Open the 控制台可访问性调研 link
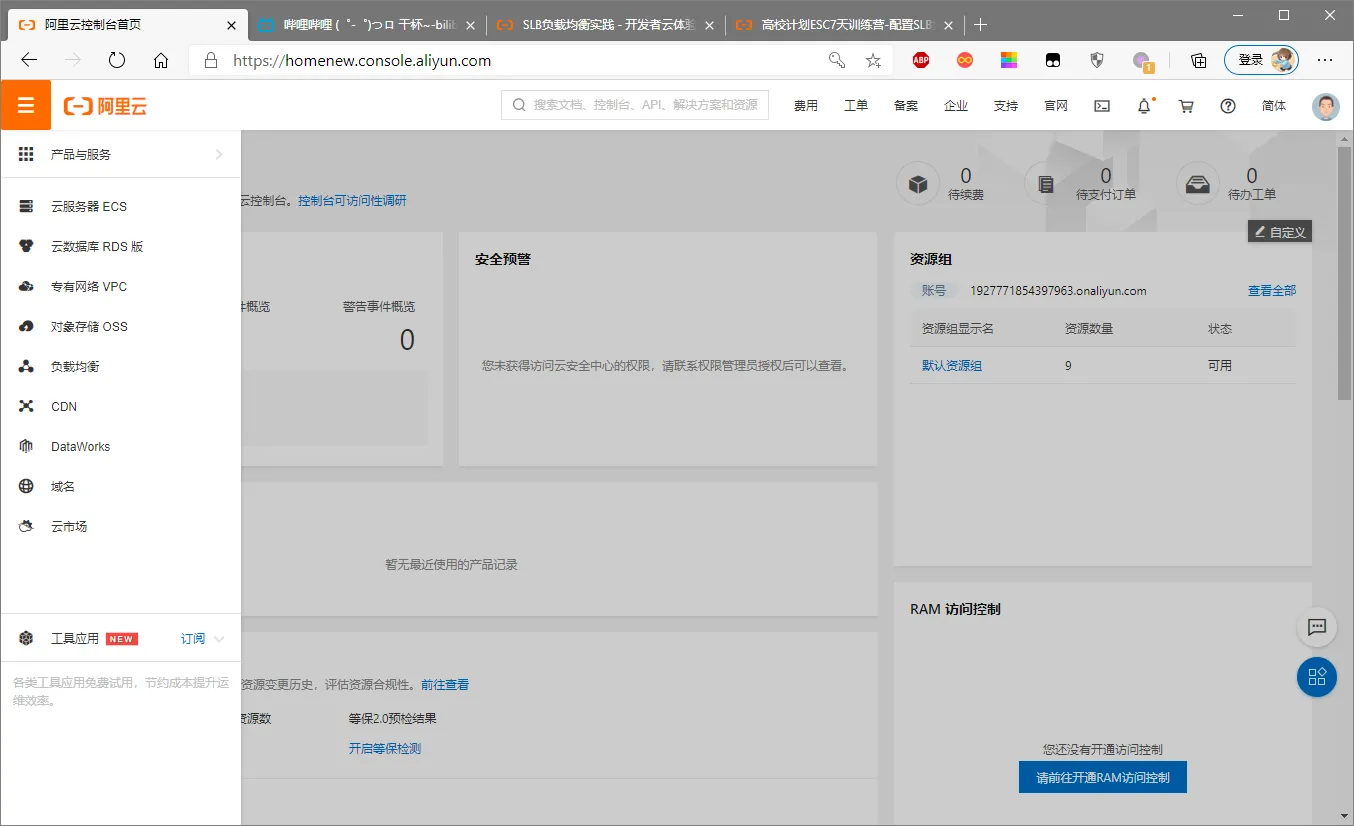The image size is (1354, 826). 352,201
